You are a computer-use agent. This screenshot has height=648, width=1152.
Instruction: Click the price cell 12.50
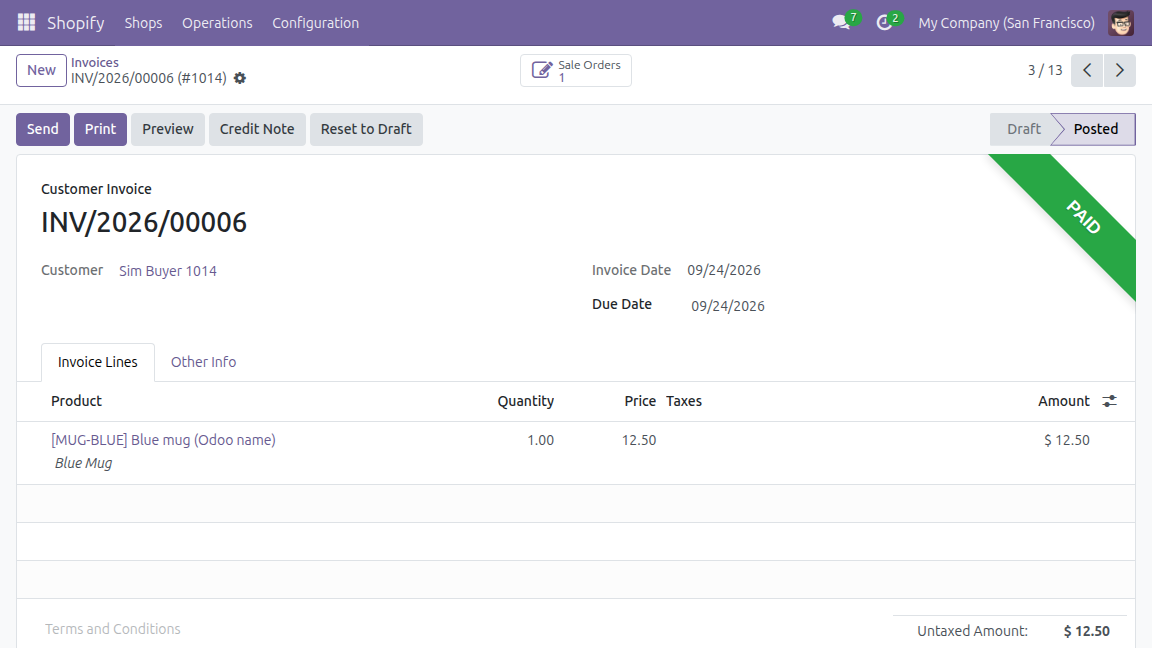click(x=639, y=440)
